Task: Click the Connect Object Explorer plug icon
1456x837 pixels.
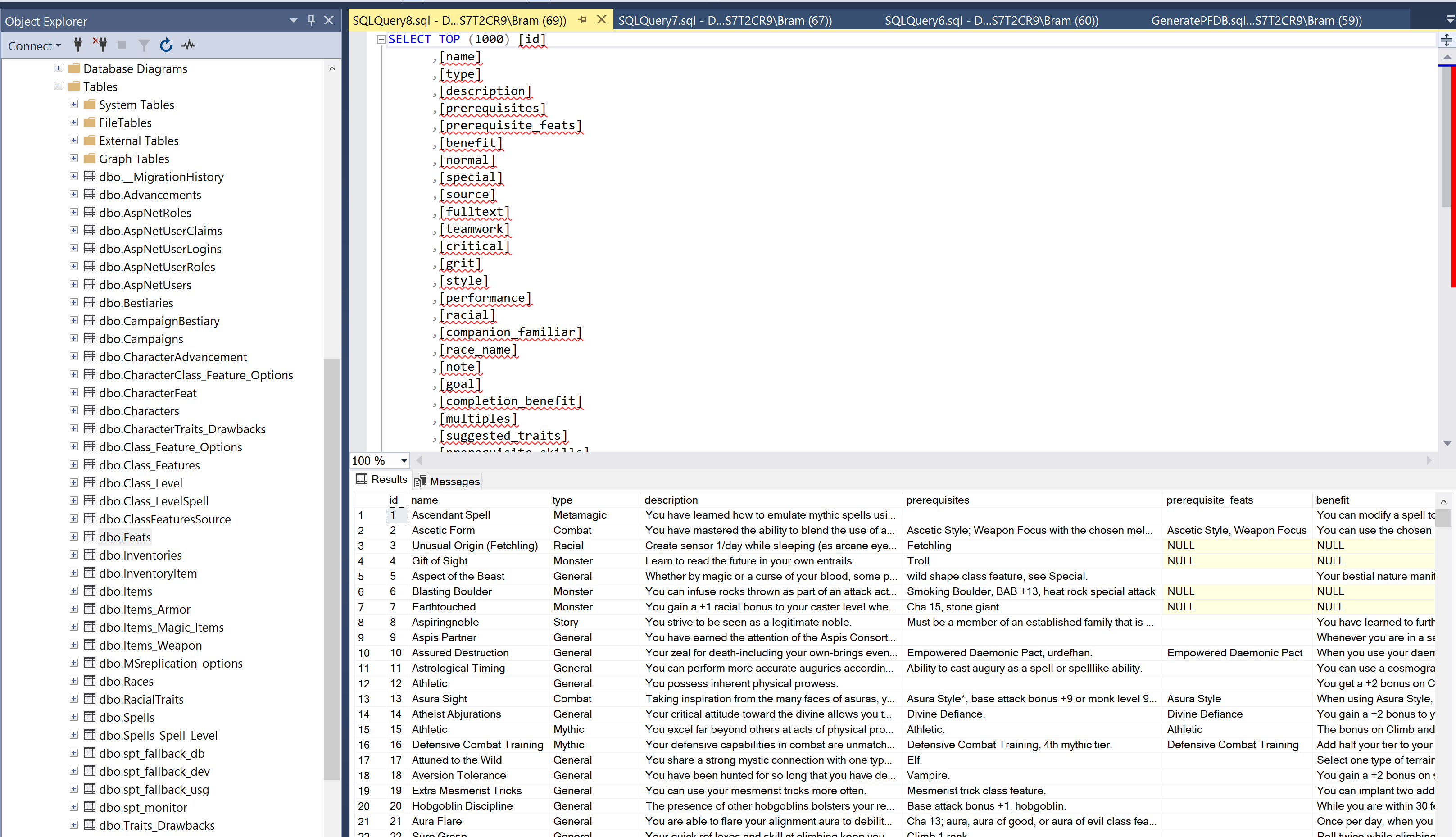Action: tap(77, 45)
